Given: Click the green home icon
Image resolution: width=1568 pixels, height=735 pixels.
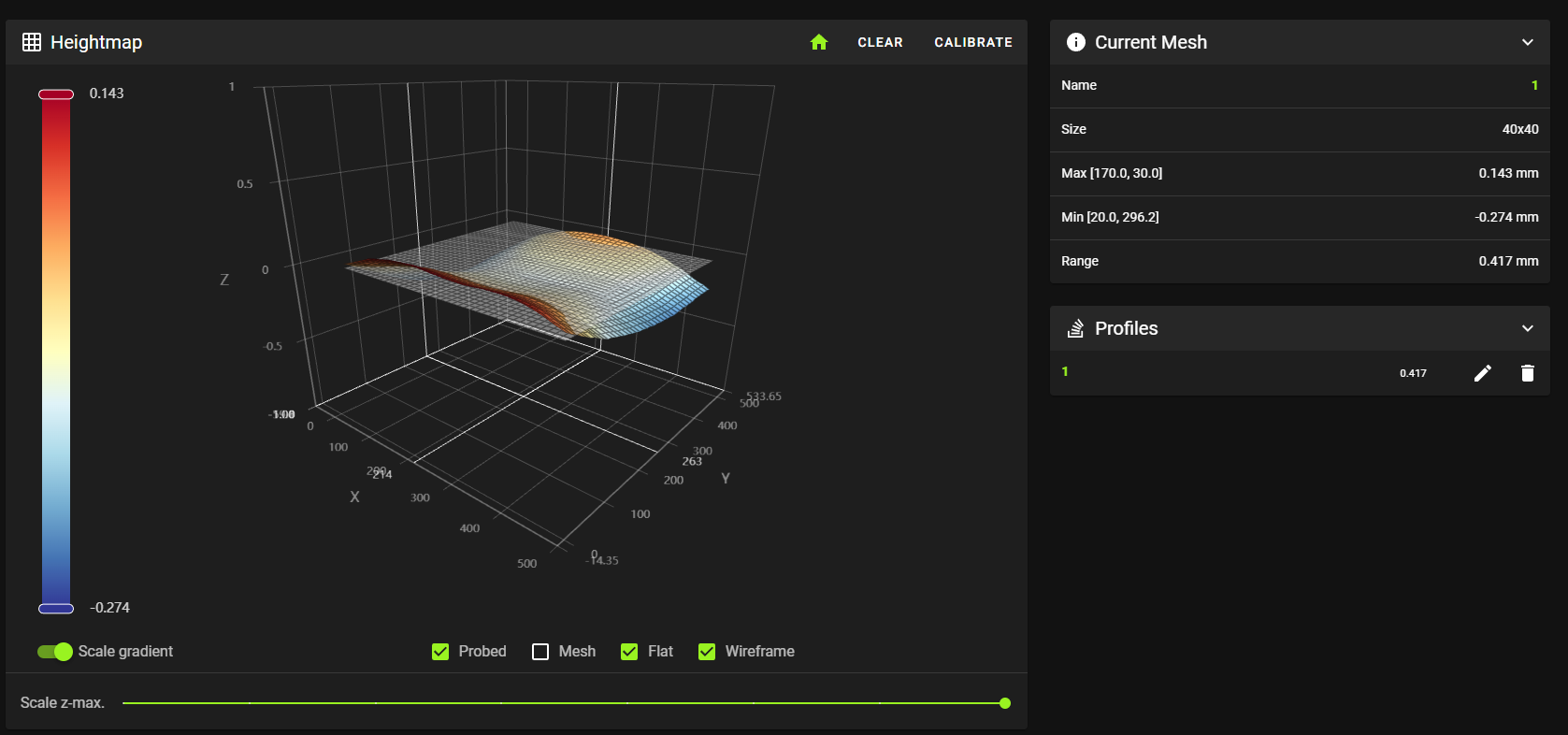Looking at the screenshot, I should 819,42.
